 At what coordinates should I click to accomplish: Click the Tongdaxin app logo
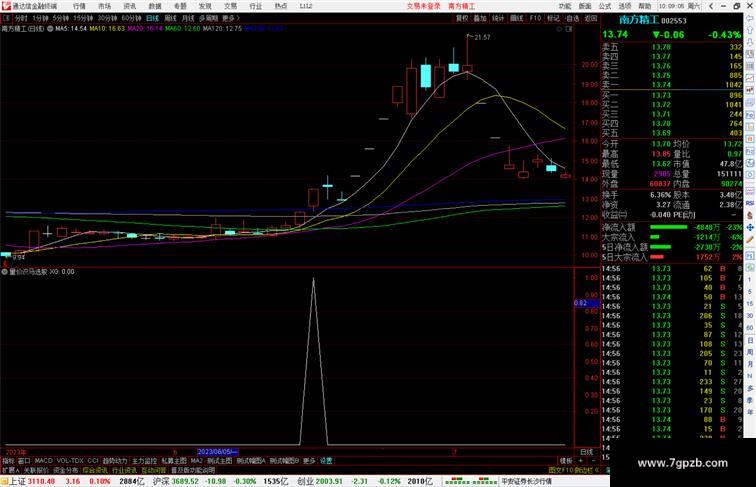click(x=6, y=6)
